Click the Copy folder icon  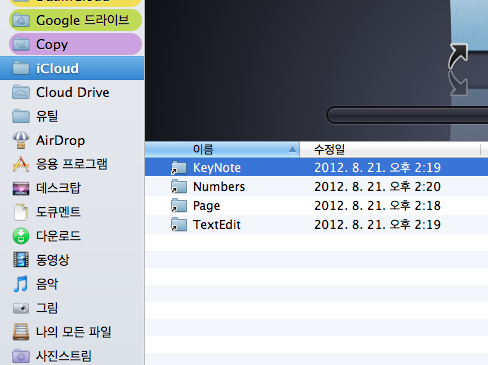21,45
